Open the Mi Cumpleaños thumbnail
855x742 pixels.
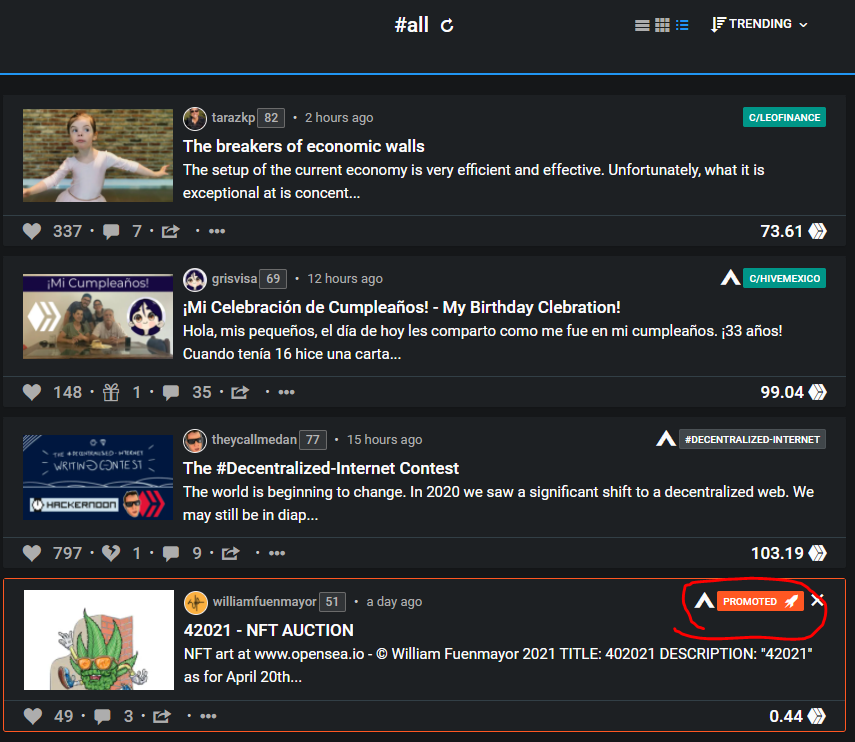tap(98, 316)
